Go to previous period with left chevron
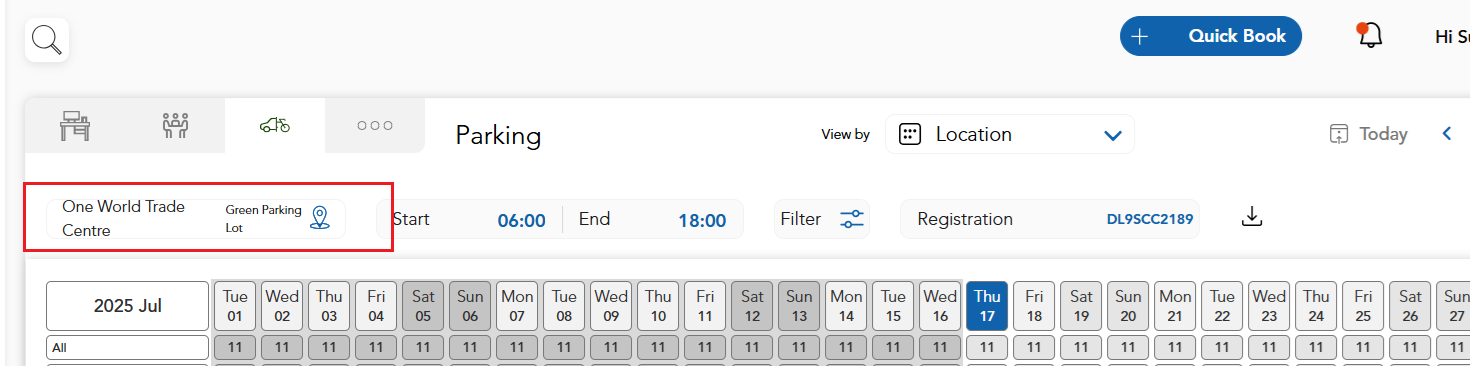This screenshot has height=366, width=1470. pyautogui.click(x=1446, y=134)
